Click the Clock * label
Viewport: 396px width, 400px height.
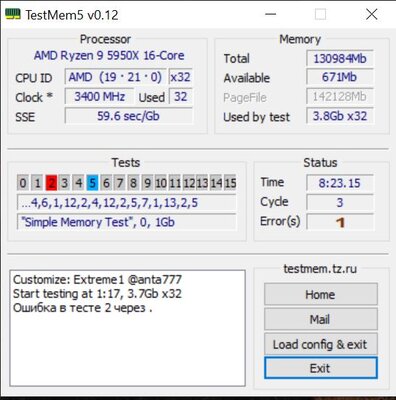pos(34,97)
